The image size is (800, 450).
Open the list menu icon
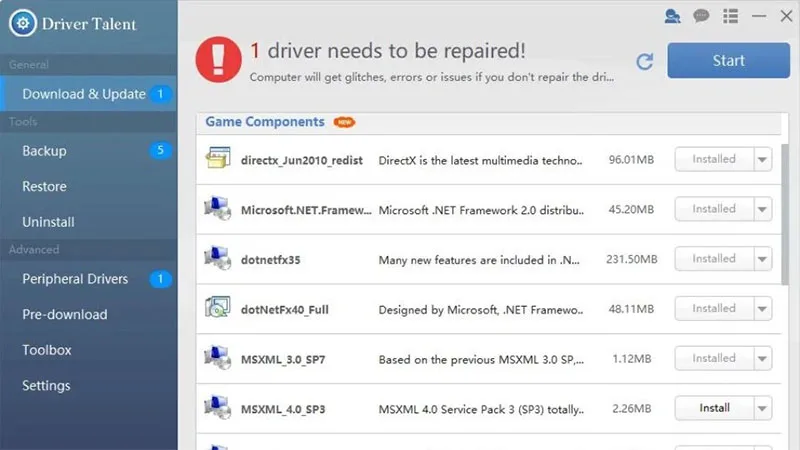730,16
